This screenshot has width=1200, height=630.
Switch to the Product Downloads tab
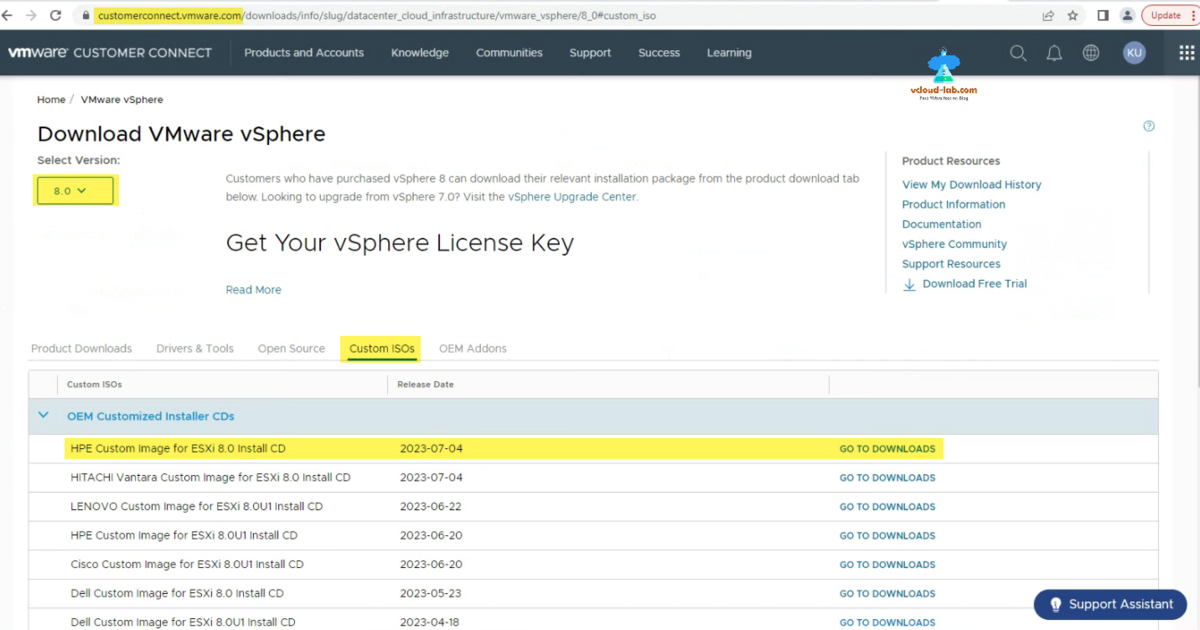click(x=81, y=349)
